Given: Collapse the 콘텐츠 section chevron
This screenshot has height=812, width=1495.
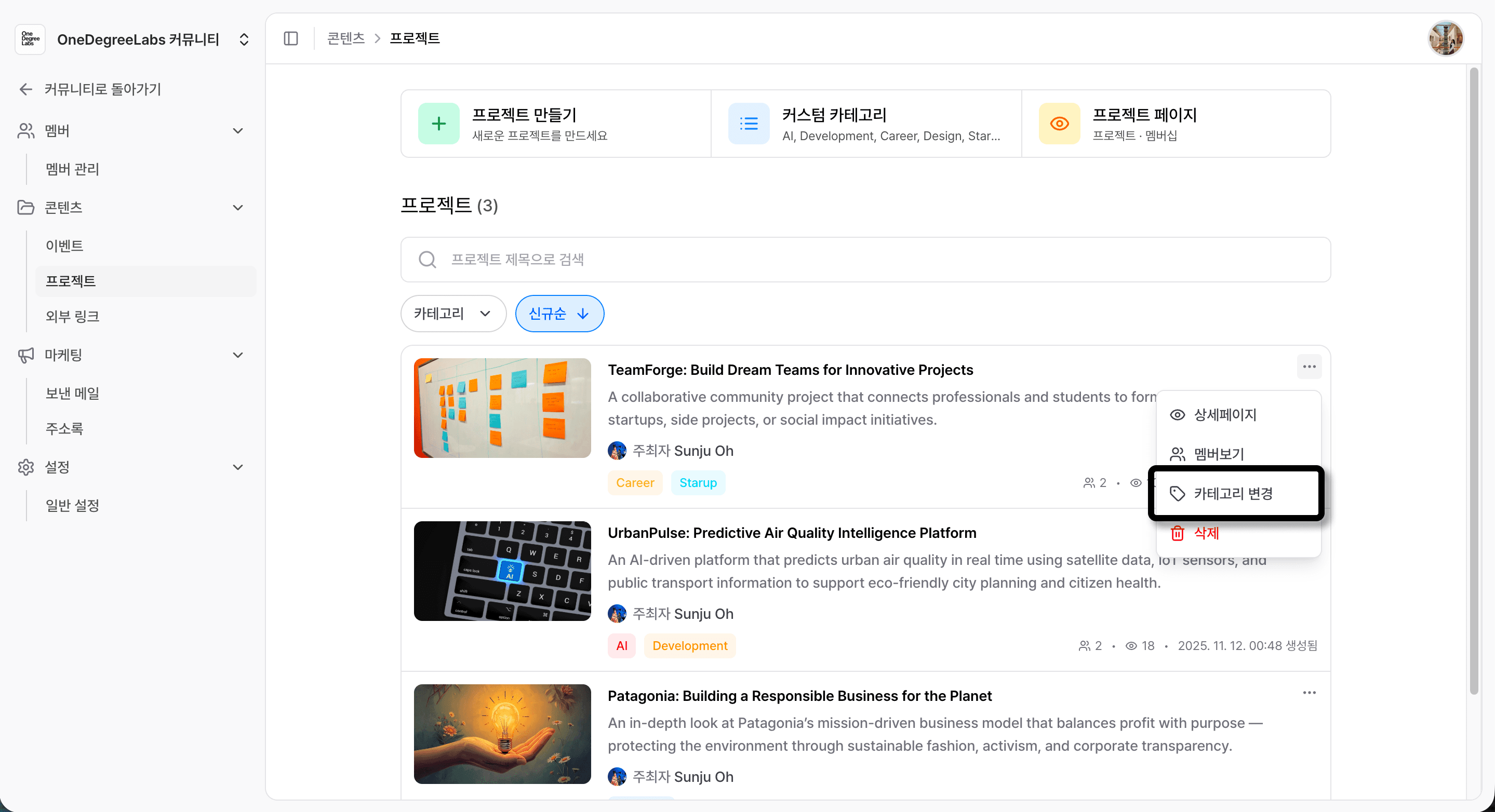Looking at the screenshot, I should coord(238,207).
